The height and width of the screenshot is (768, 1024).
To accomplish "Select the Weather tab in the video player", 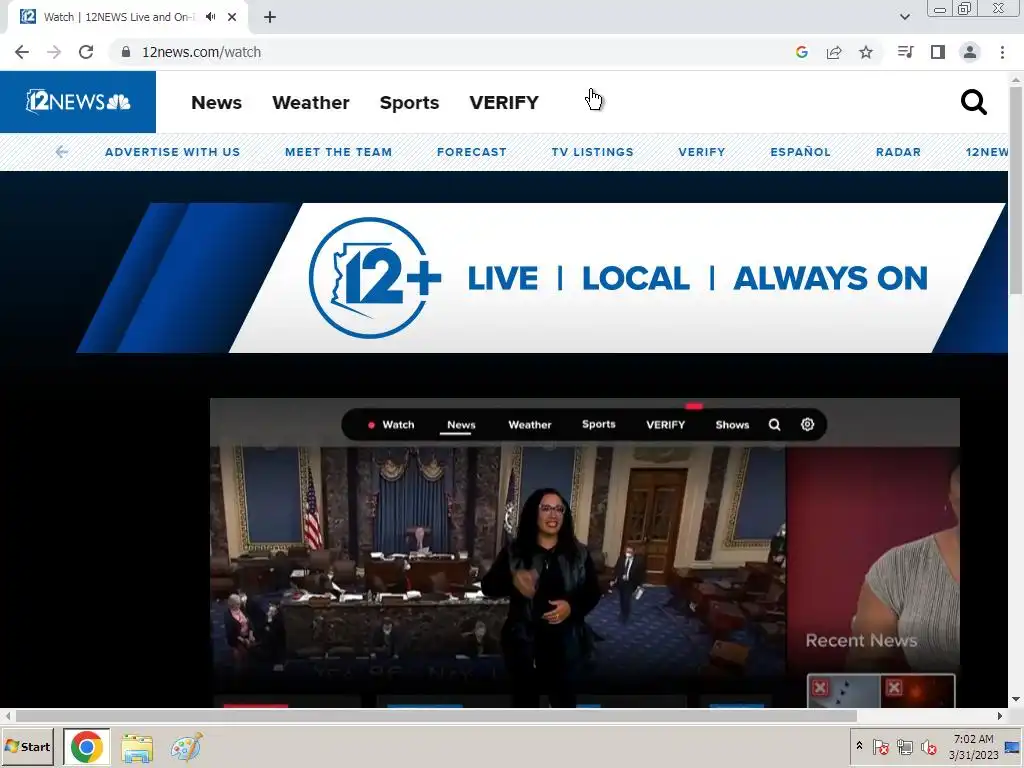I will click(530, 424).
